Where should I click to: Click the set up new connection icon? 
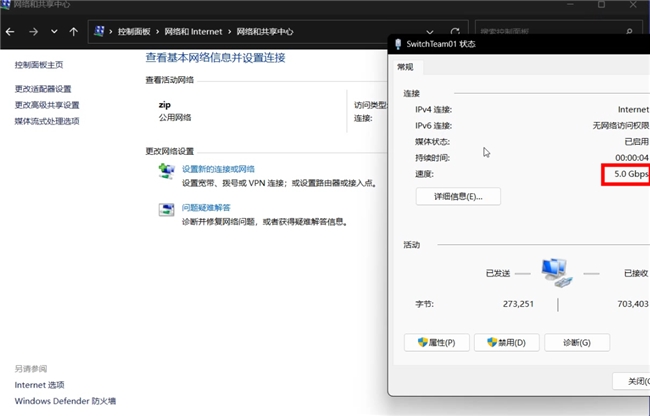(x=167, y=173)
